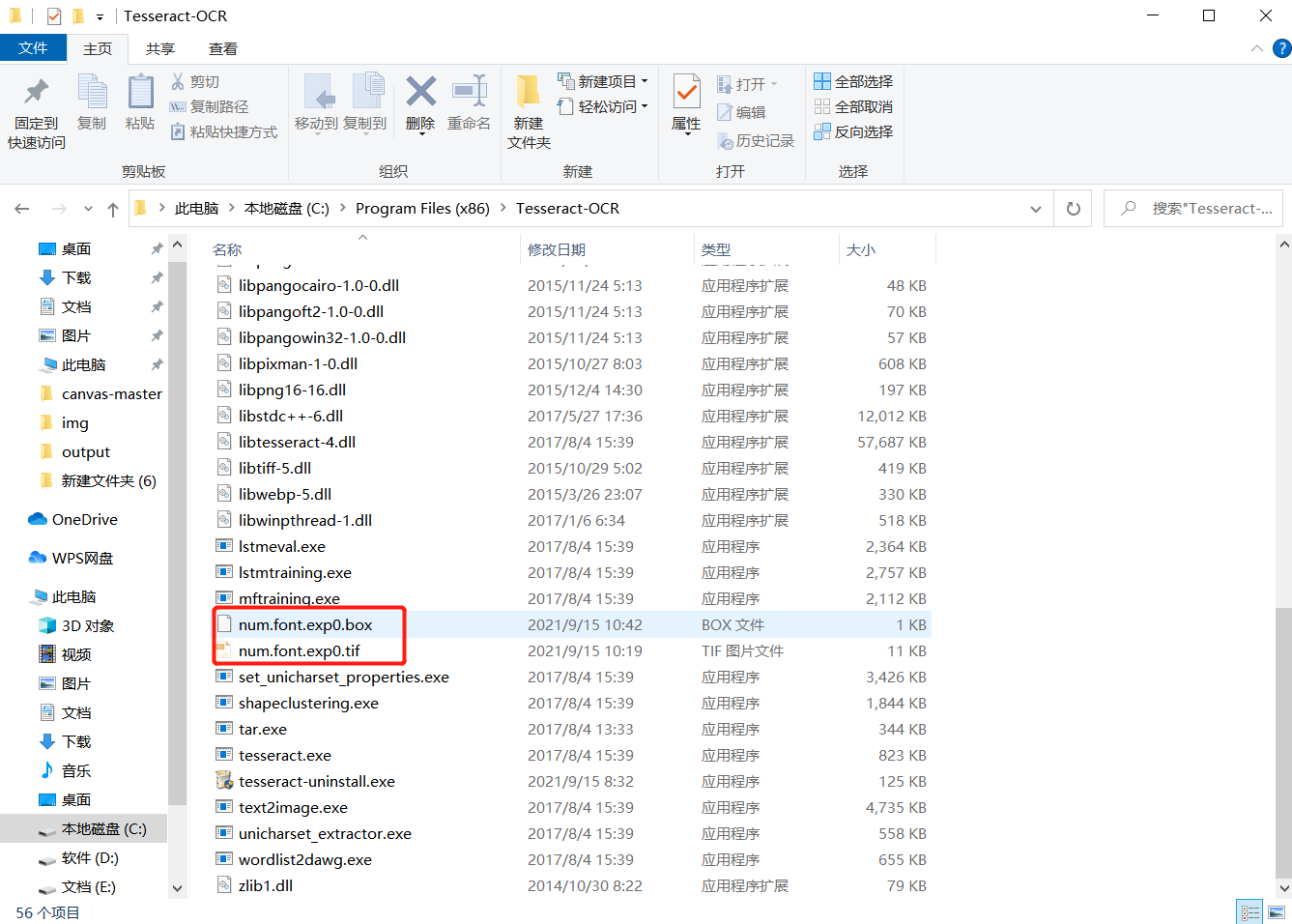The image size is (1292, 924).
Task: Click Pin to Quick access (固定到快速访问) icon
Action: pos(37,92)
